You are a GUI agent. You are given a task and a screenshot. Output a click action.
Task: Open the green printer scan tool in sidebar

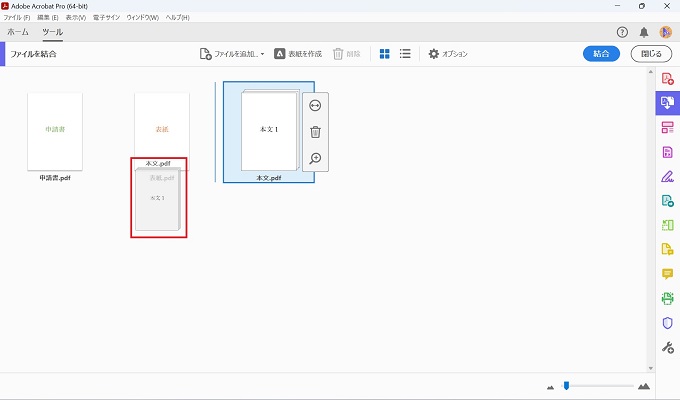667,298
